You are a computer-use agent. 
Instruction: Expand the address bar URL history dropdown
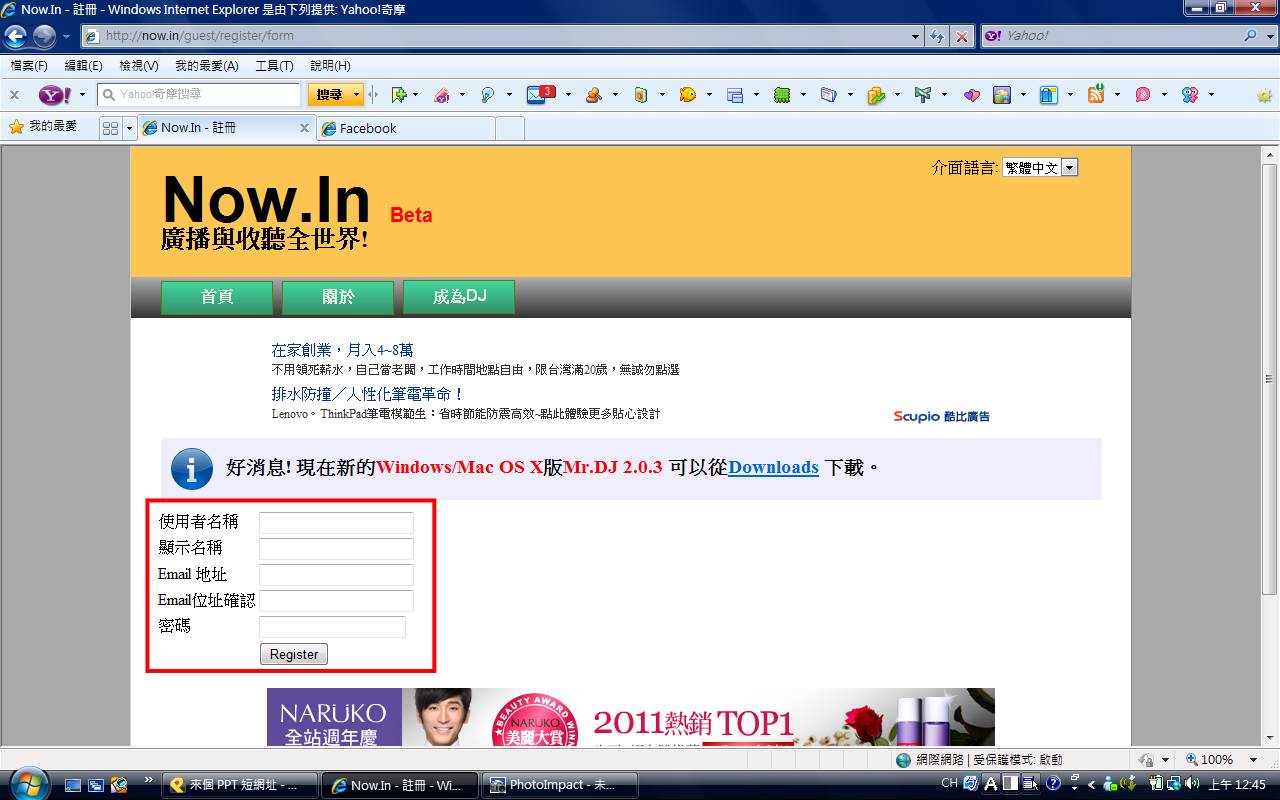pos(916,36)
